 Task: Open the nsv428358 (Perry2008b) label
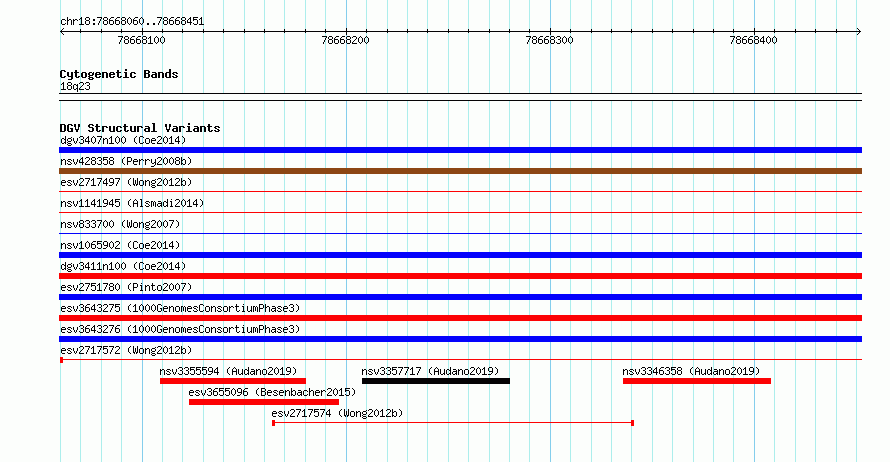(126, 161)
